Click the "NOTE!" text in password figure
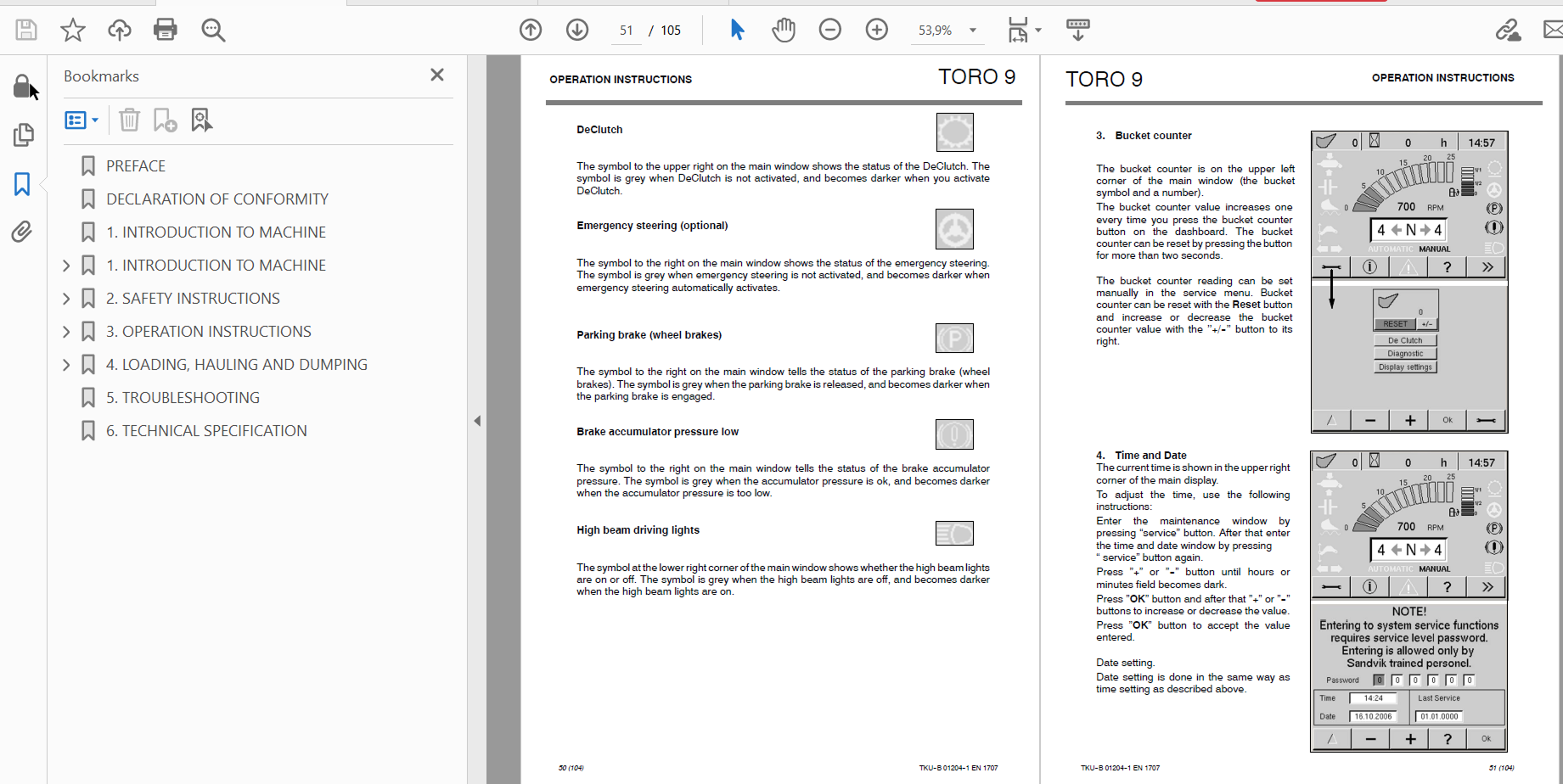 pos(1409,612)
